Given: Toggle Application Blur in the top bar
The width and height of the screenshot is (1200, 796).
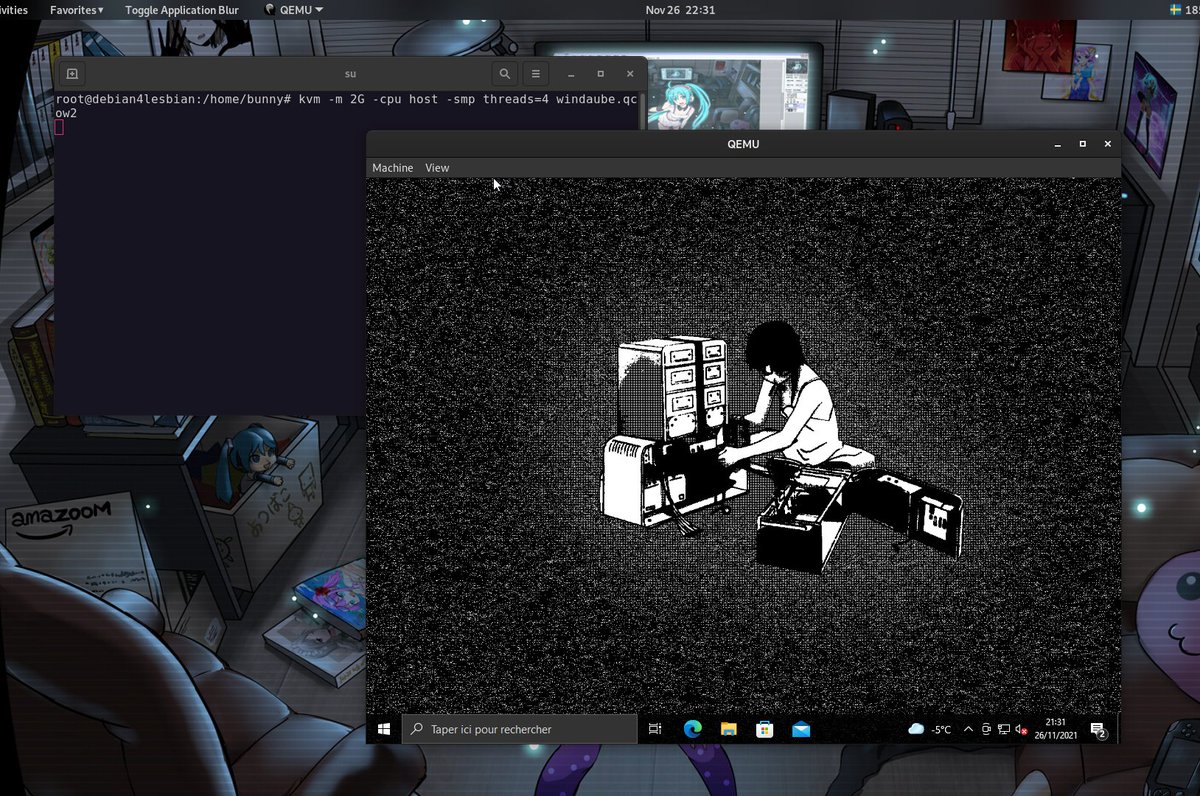Looking at the screenshot, I should [x=181, y=9].
